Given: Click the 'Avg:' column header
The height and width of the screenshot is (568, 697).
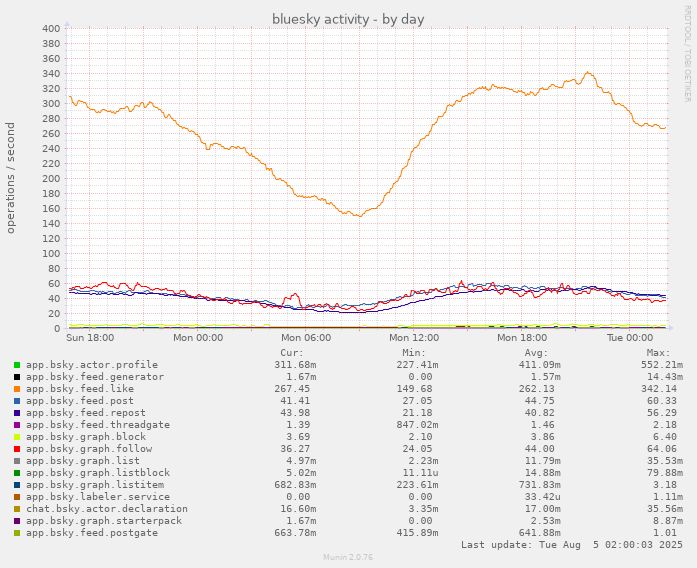Looking at the screenshot, I should point(536,353).
